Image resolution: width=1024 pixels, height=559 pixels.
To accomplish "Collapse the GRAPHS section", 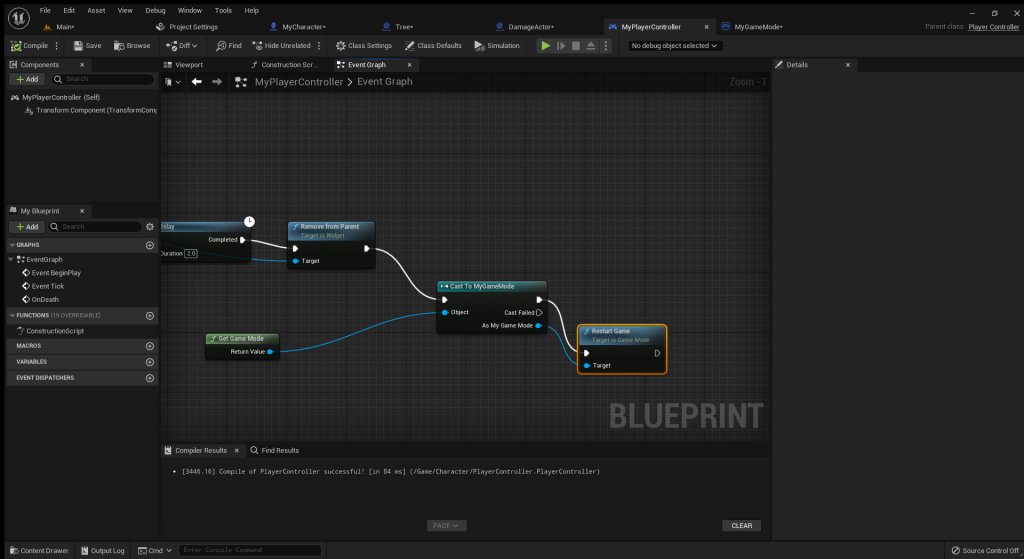I will click(12, 245).
